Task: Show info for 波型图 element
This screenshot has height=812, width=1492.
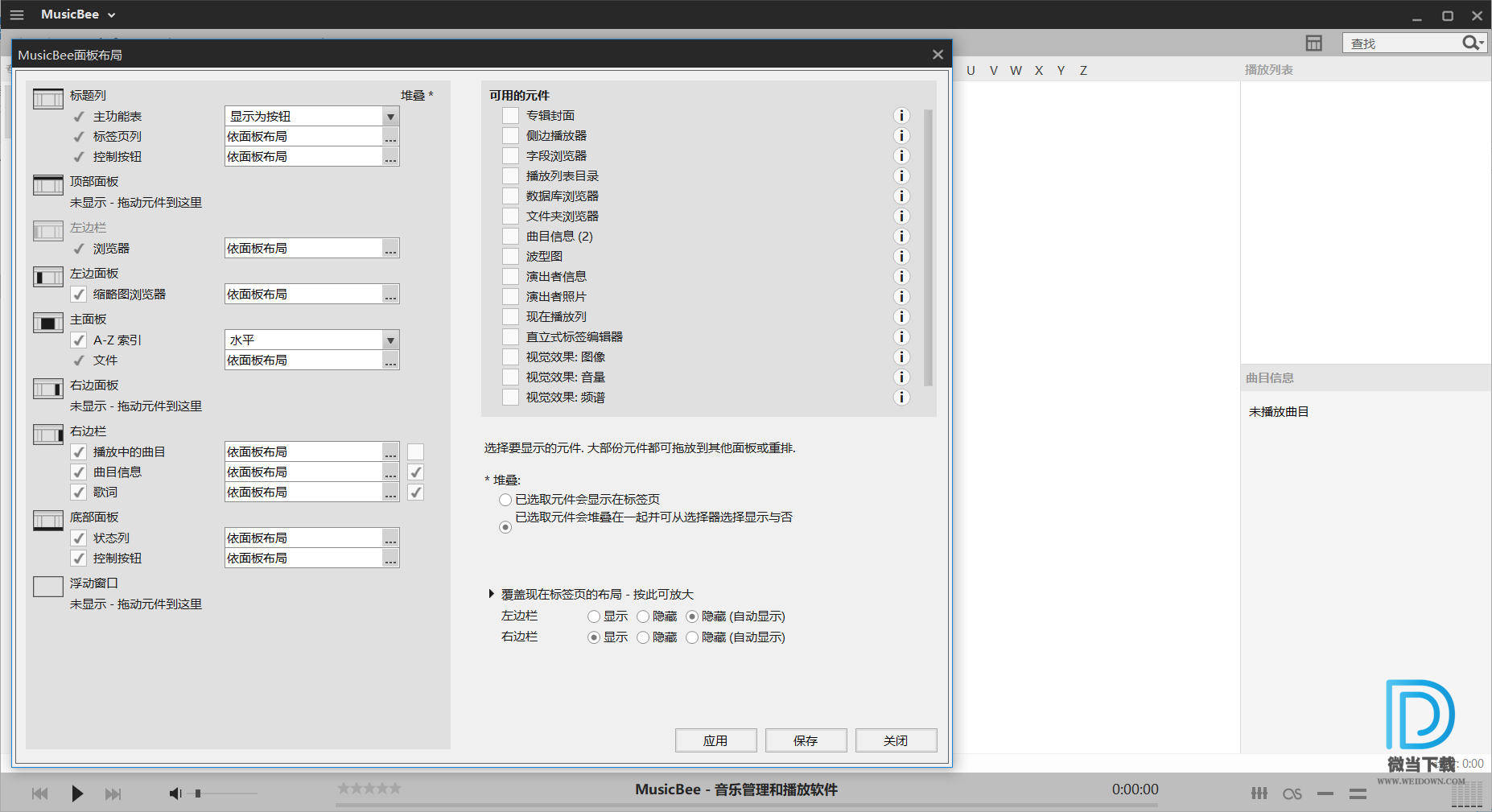Action: click(901, 257)
